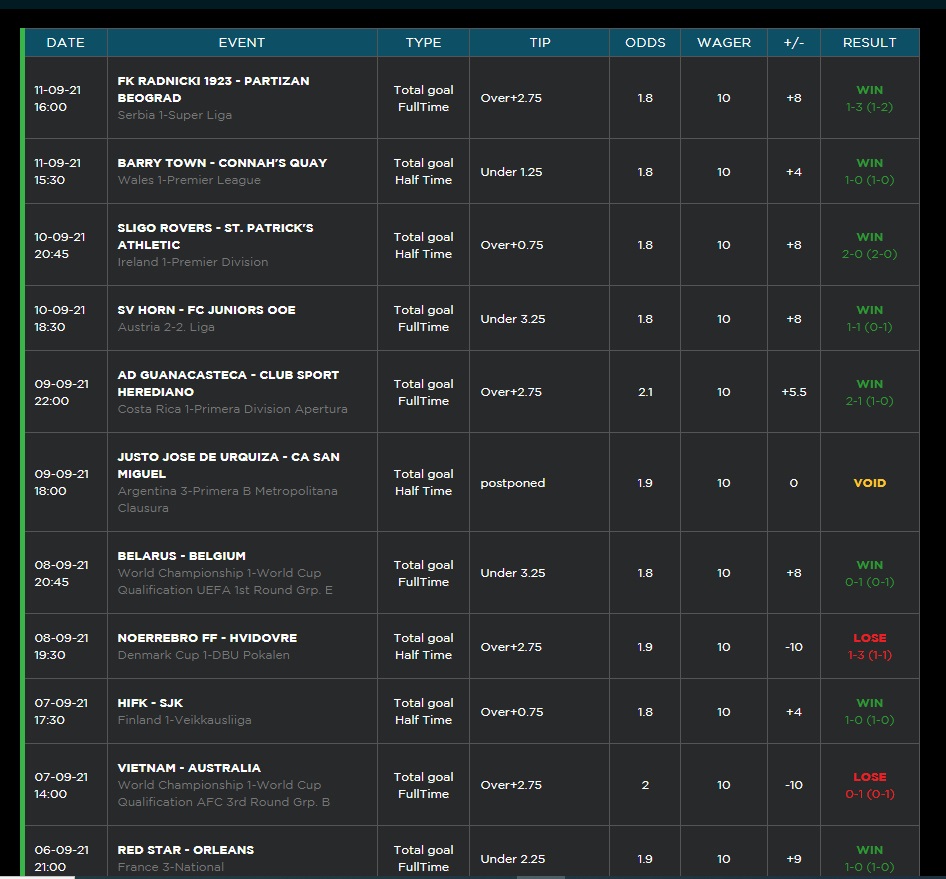This screenshot has width=946, height=879.
Task: Click the WIN 2-0 (2-0) result
Action: [x=869, y=246]
